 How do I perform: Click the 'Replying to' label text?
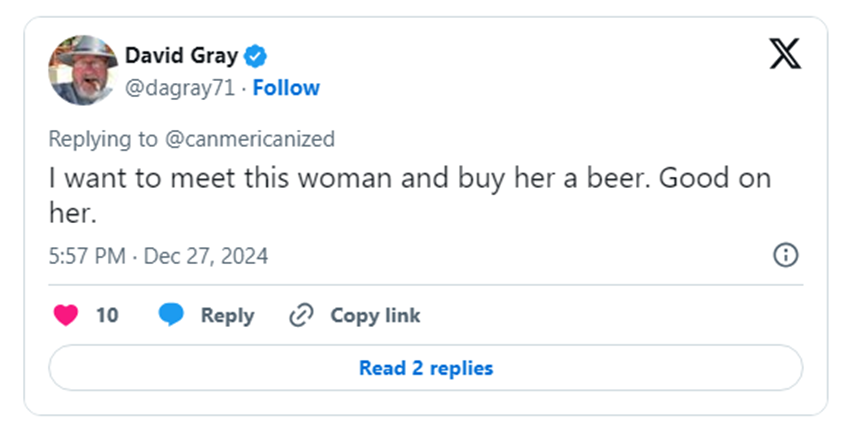103,139
